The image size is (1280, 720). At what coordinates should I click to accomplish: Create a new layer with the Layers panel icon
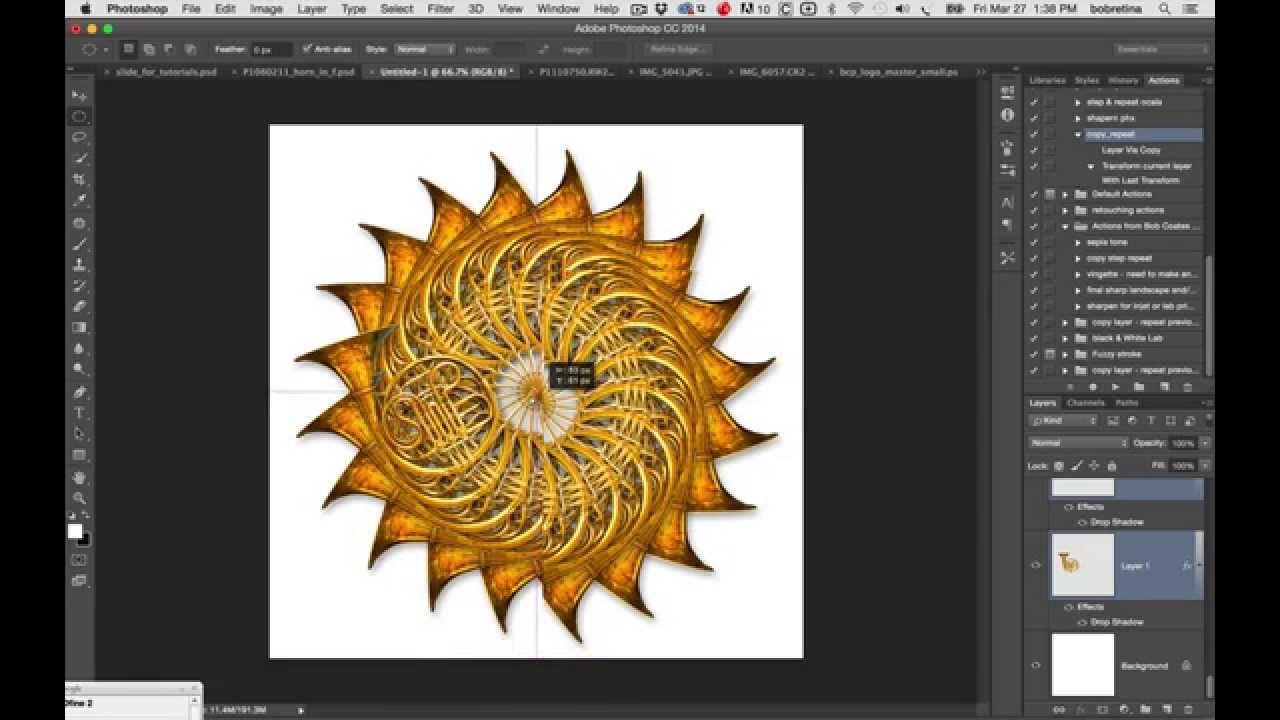pyautogui.click(x=1166, y=709)
